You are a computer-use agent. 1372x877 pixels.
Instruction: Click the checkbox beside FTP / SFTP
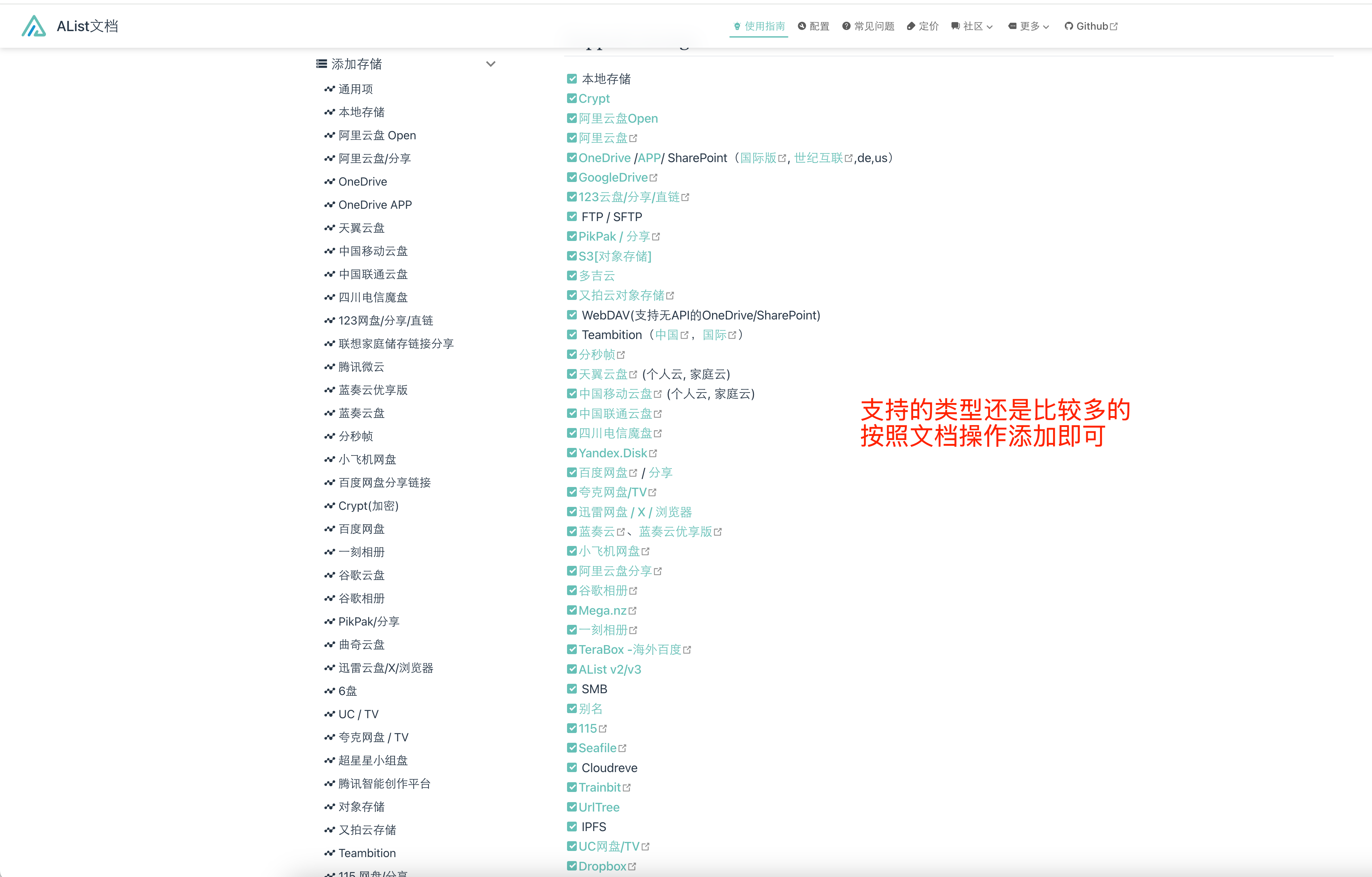pos(572,217)
